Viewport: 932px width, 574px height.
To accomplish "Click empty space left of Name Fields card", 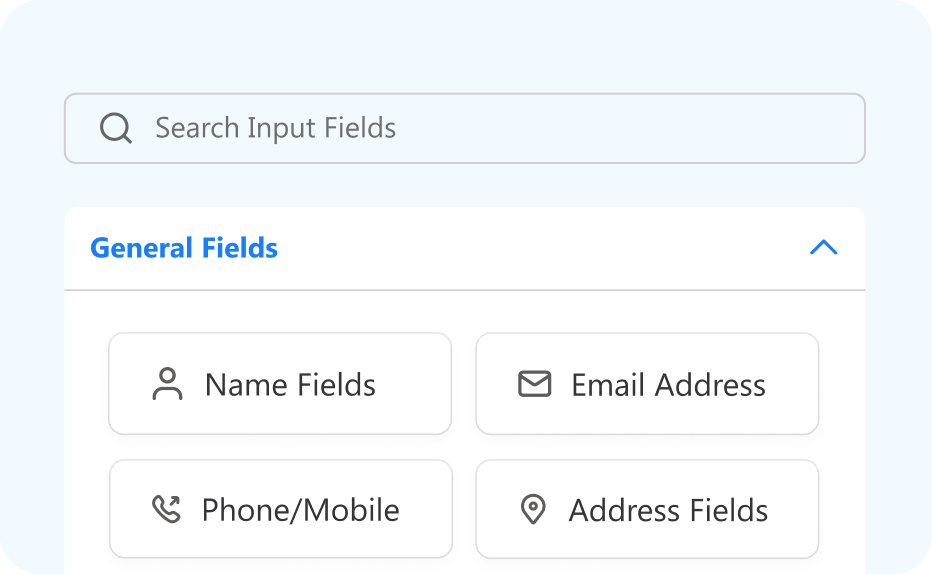I will [87, 384].
